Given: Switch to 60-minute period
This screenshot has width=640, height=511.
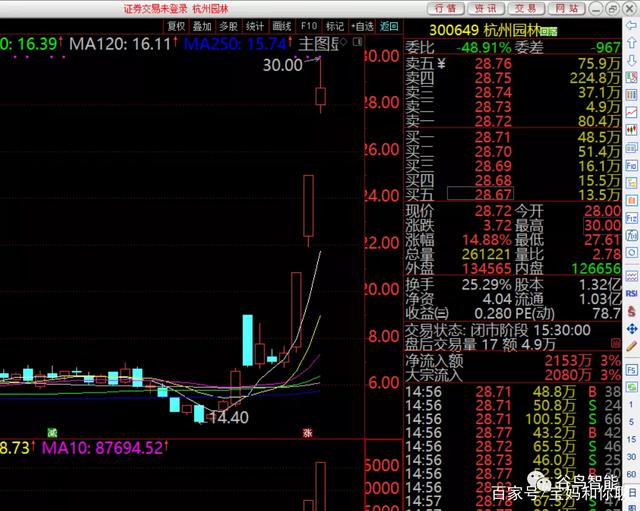Looking at the screenshot, I should (631, 474).
